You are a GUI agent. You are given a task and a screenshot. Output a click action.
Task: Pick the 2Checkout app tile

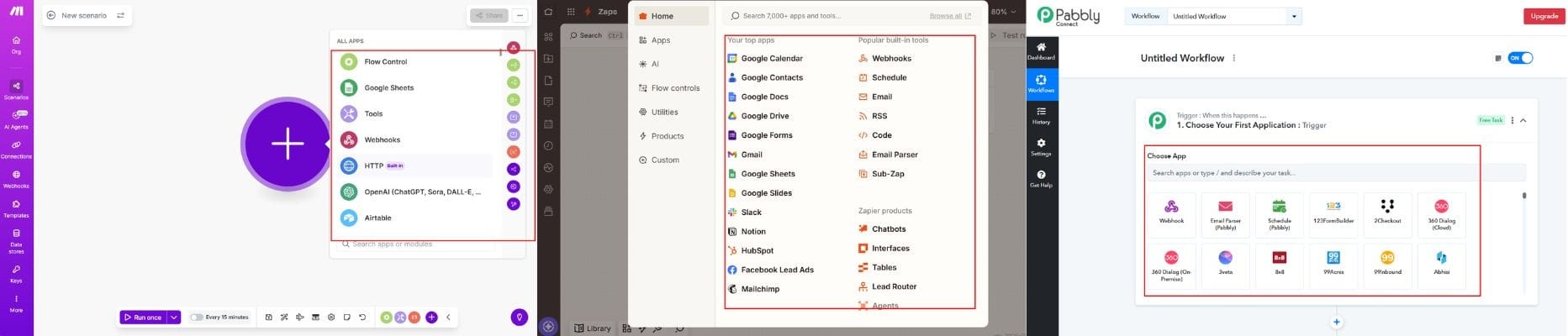[1387, 212]
